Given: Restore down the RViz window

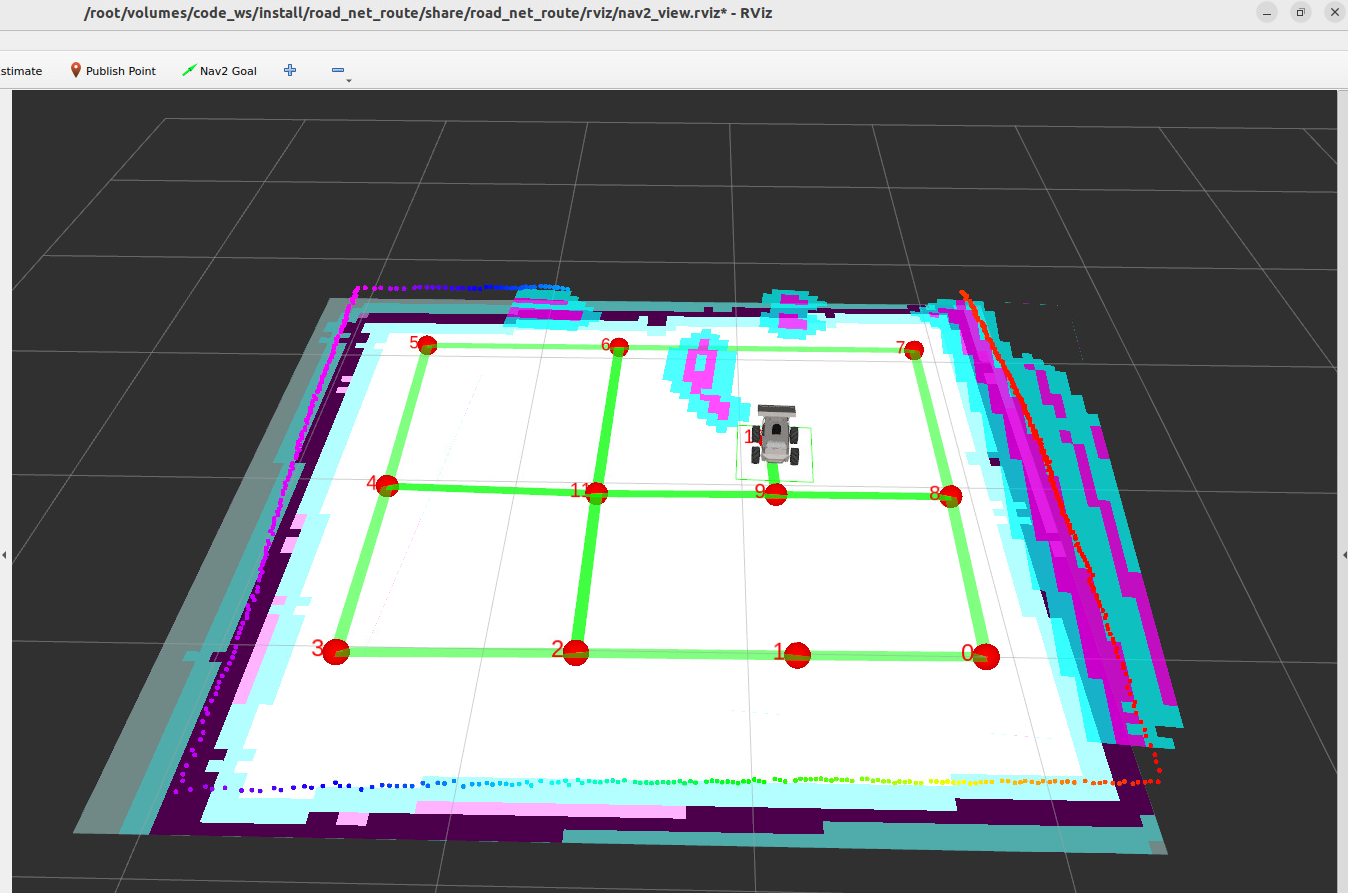Looking at the screenshot, I should (1300, 12).
